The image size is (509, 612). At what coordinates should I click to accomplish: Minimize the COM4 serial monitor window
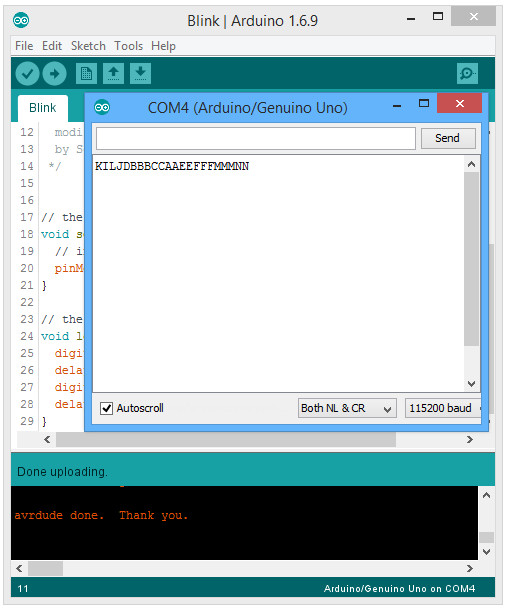(397, 106)
